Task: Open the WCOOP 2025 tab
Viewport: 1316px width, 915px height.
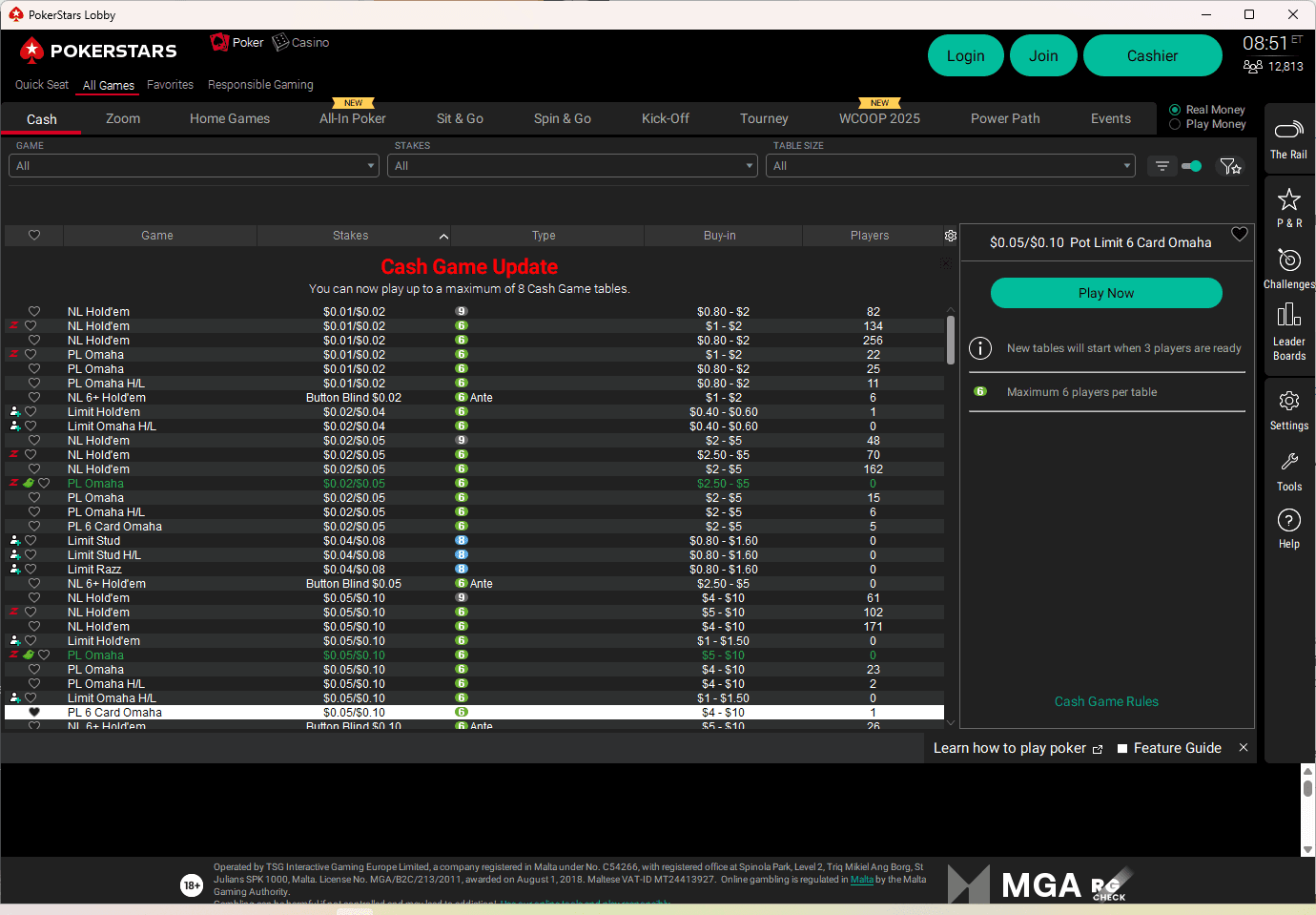Action: coord(879,119)
